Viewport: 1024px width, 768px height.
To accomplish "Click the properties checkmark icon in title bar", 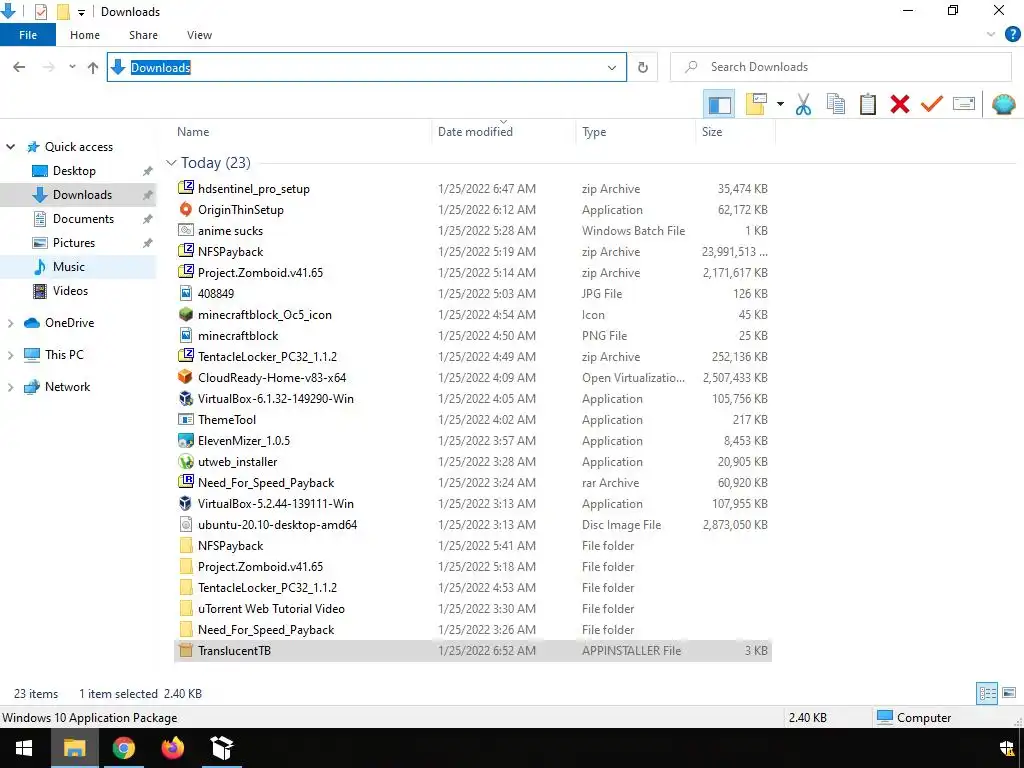I will [x=40, y=12].
